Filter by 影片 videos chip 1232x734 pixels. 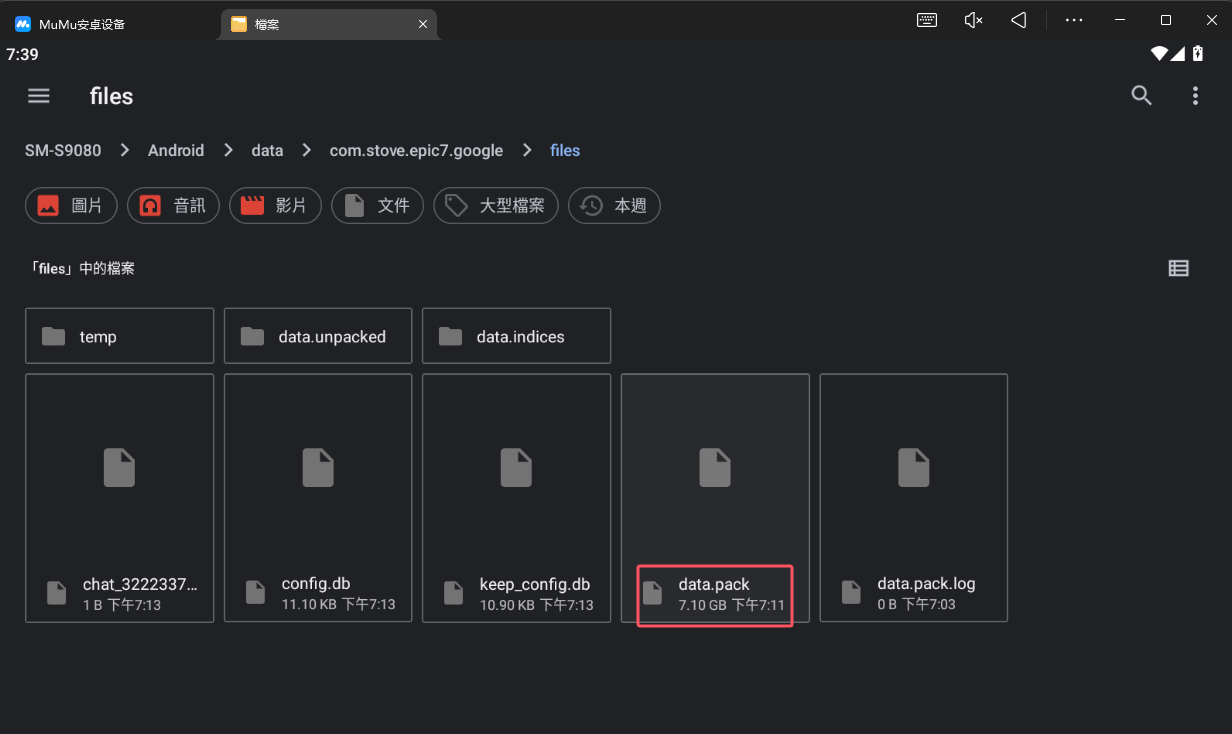coord(275,206)
